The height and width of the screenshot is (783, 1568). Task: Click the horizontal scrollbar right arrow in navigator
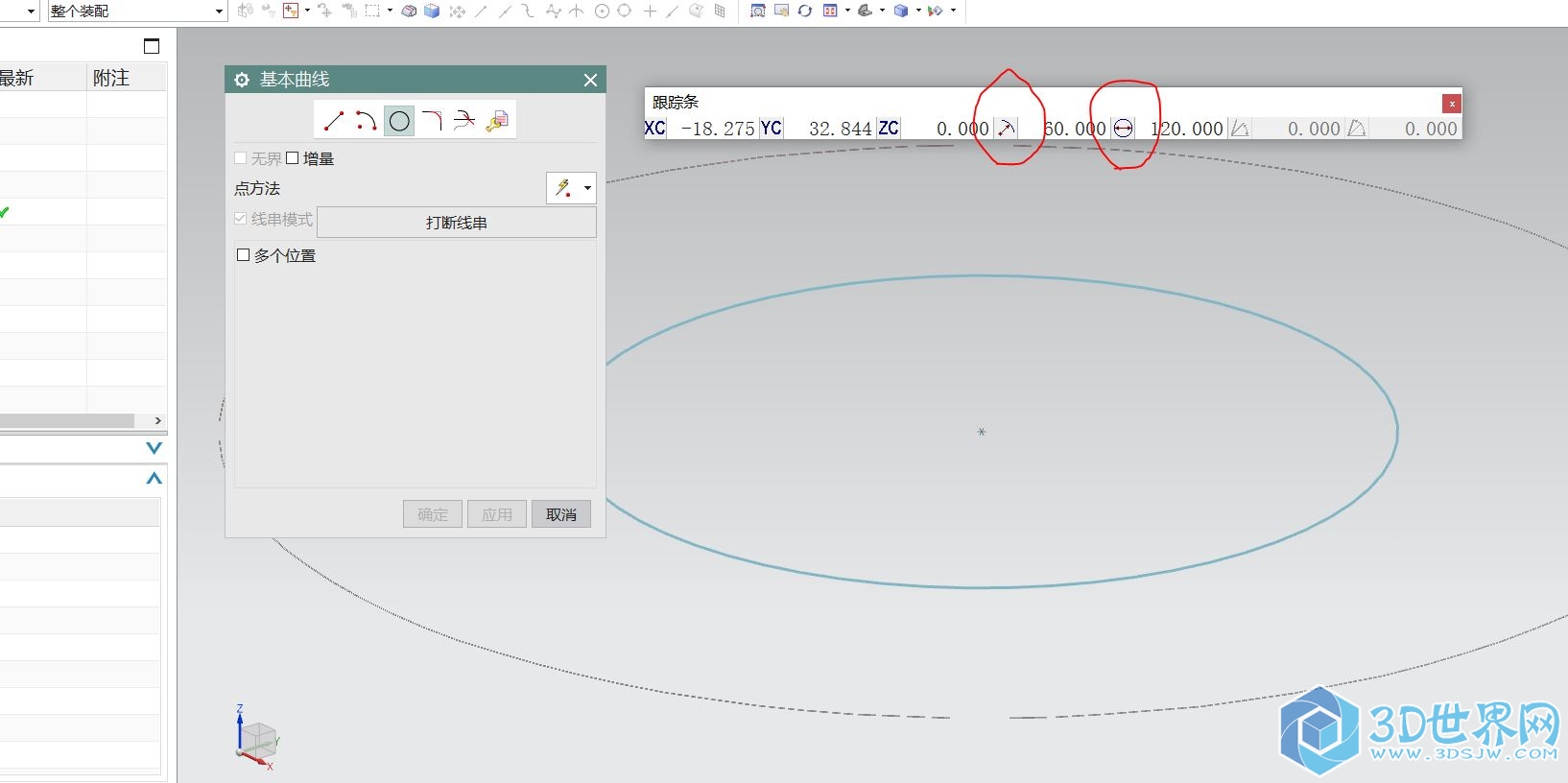(158, 420)
